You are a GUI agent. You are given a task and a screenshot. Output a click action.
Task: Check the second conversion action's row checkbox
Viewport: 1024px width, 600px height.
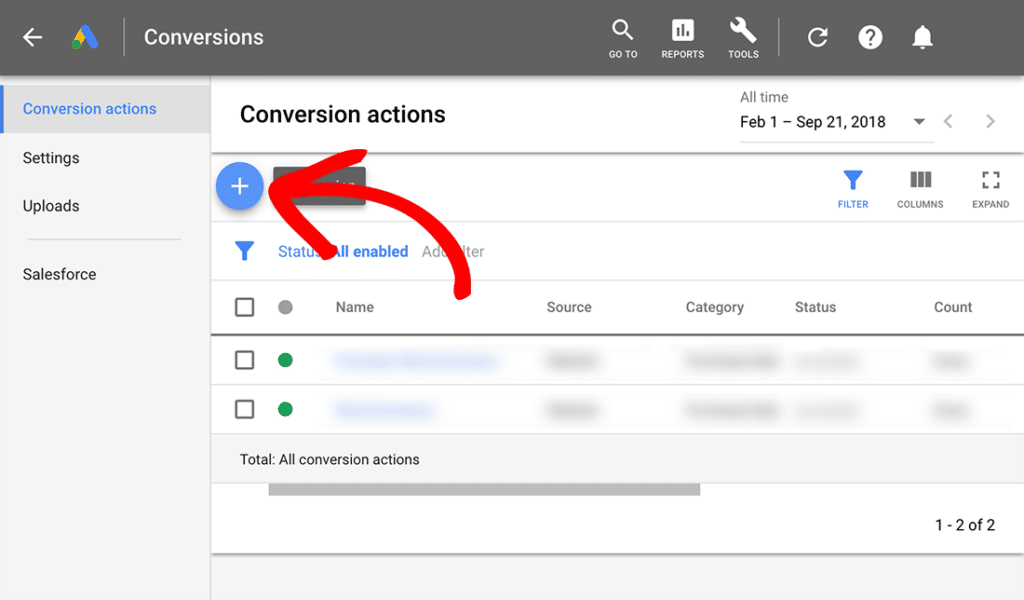(244, 410)
